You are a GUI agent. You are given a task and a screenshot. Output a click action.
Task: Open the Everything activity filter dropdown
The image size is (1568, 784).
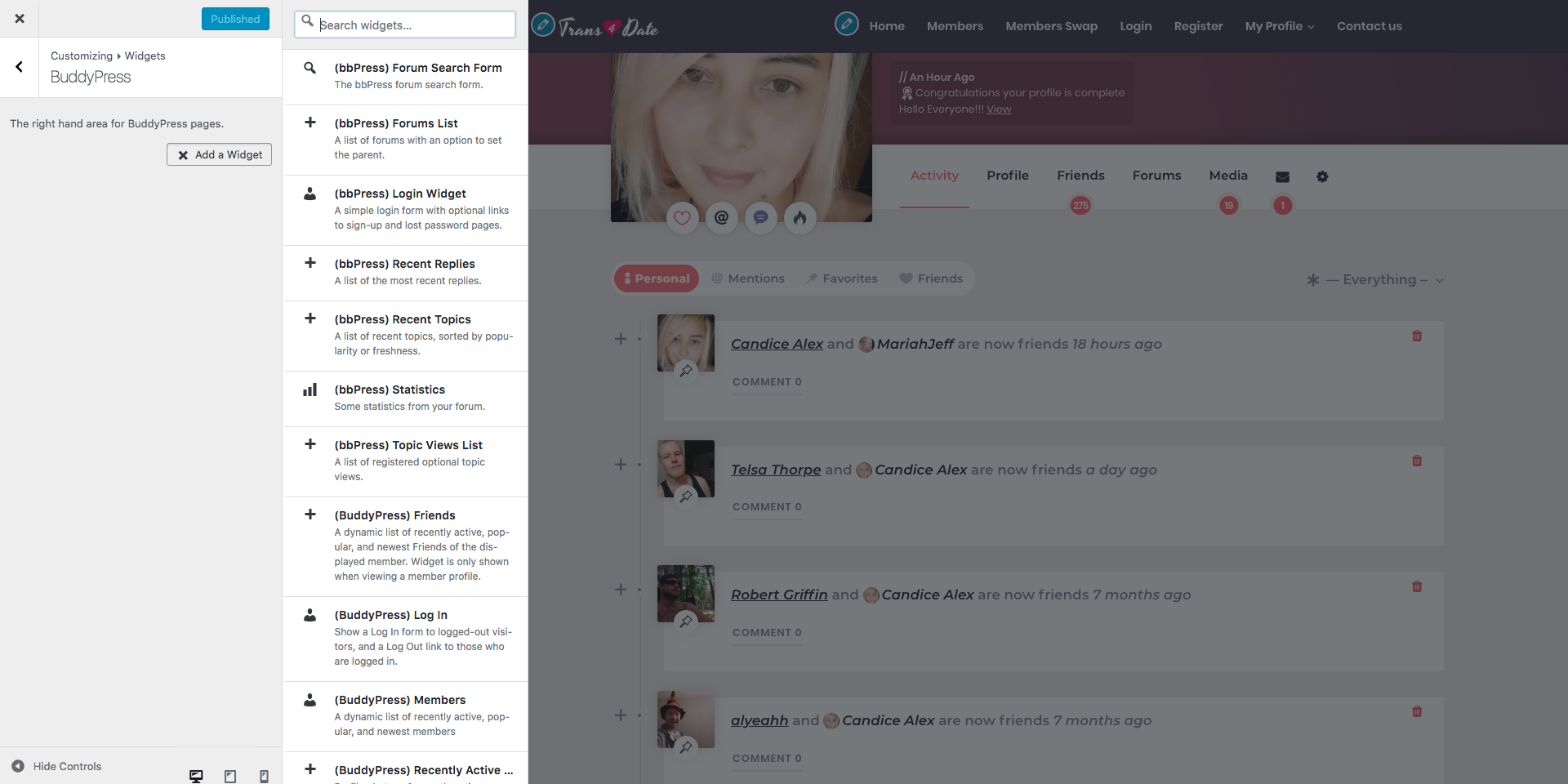pyautogui.click(x=1376, y=280)
